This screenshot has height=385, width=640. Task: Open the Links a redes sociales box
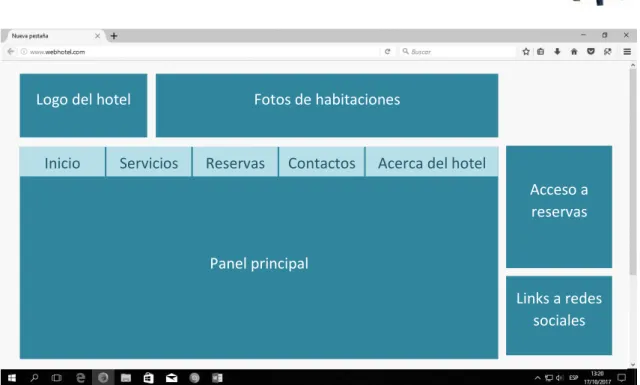[x=559, y=315]
